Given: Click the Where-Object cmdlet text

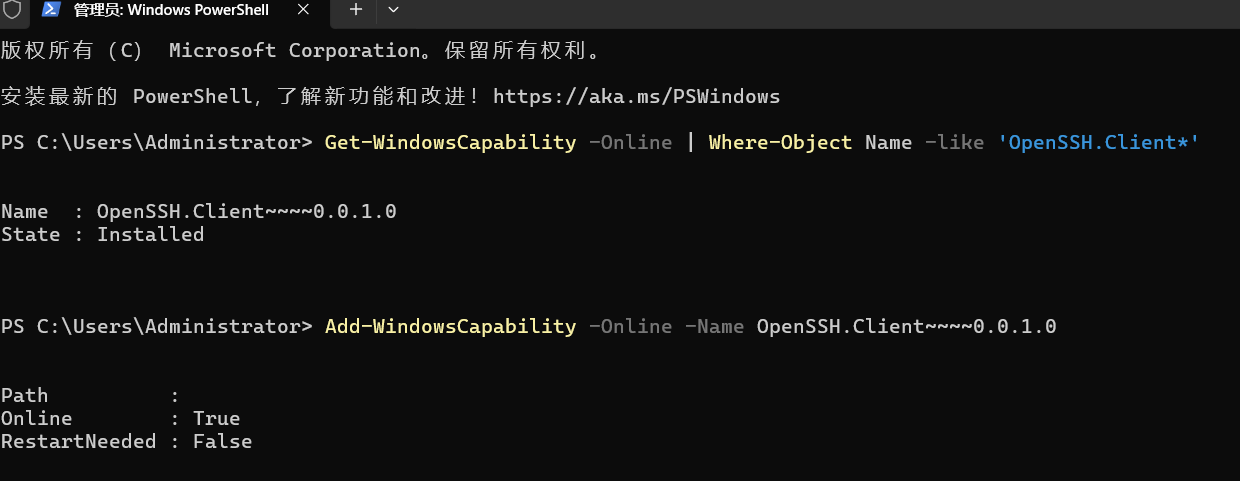Looking at the screenshot, I should tap(780, 142).
